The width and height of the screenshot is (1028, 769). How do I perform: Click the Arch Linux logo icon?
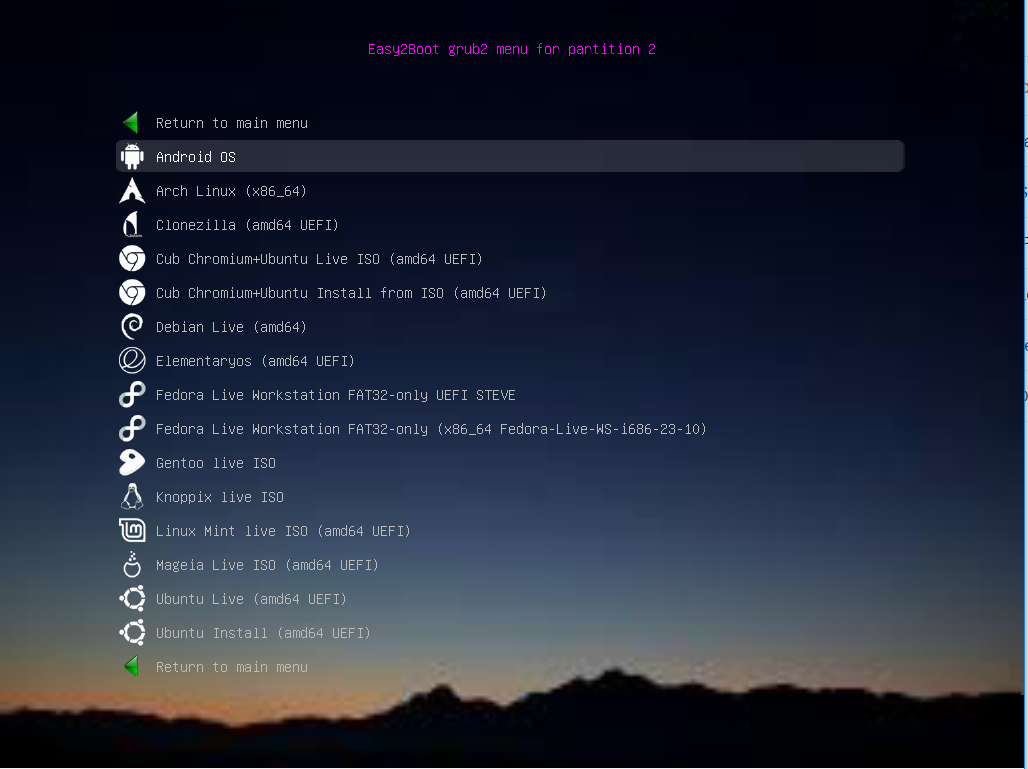point(131,190)
